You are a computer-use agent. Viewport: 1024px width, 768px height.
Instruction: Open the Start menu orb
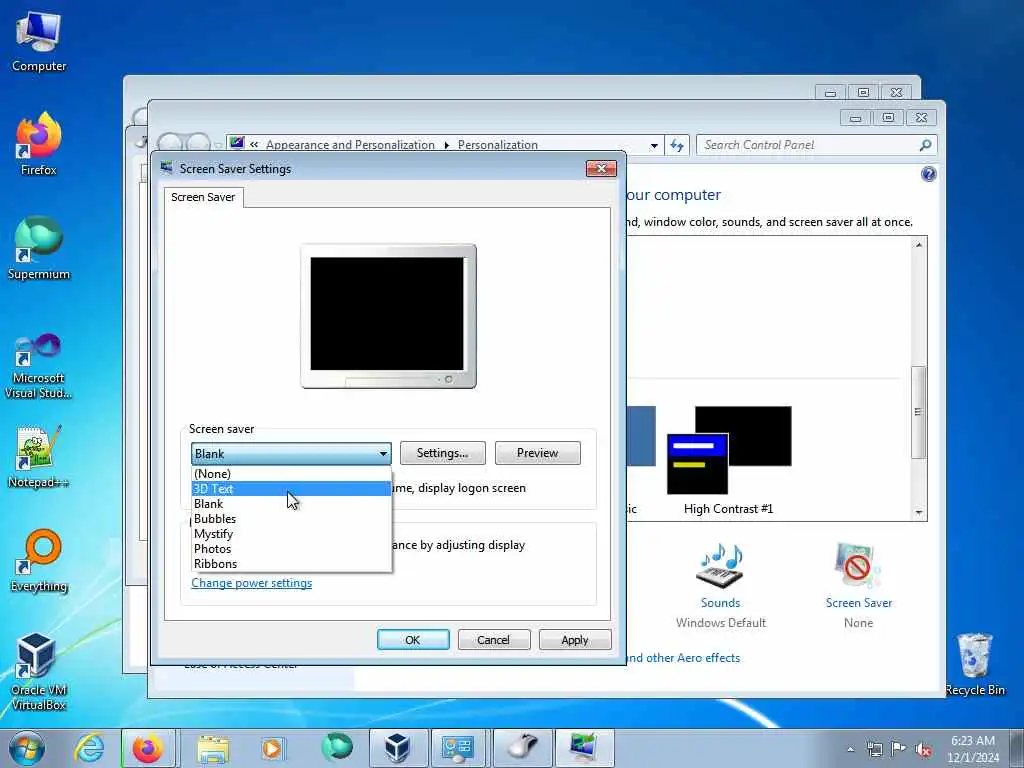click(27, 748)
